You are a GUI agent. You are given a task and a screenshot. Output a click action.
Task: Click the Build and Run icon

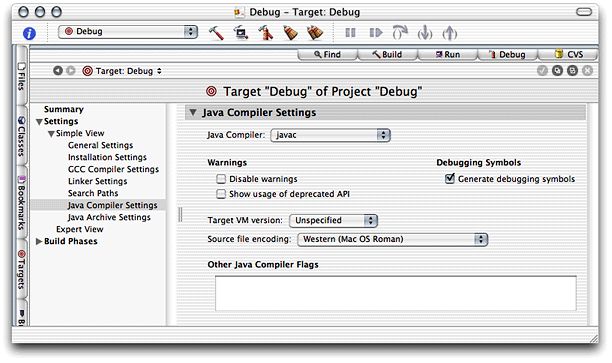pos(240,33)
